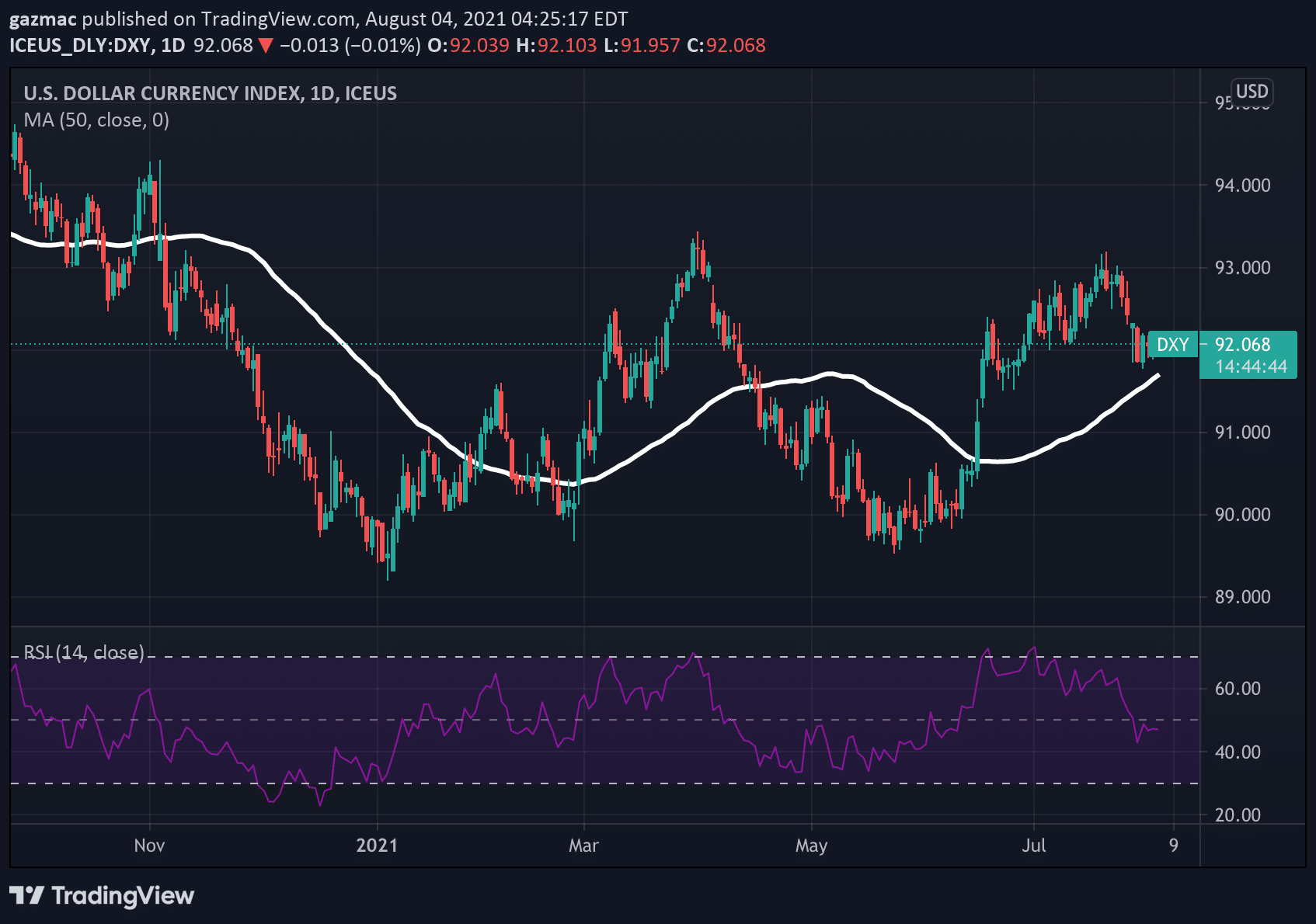Click the current price label 92.068

(x=1242, y=344)
